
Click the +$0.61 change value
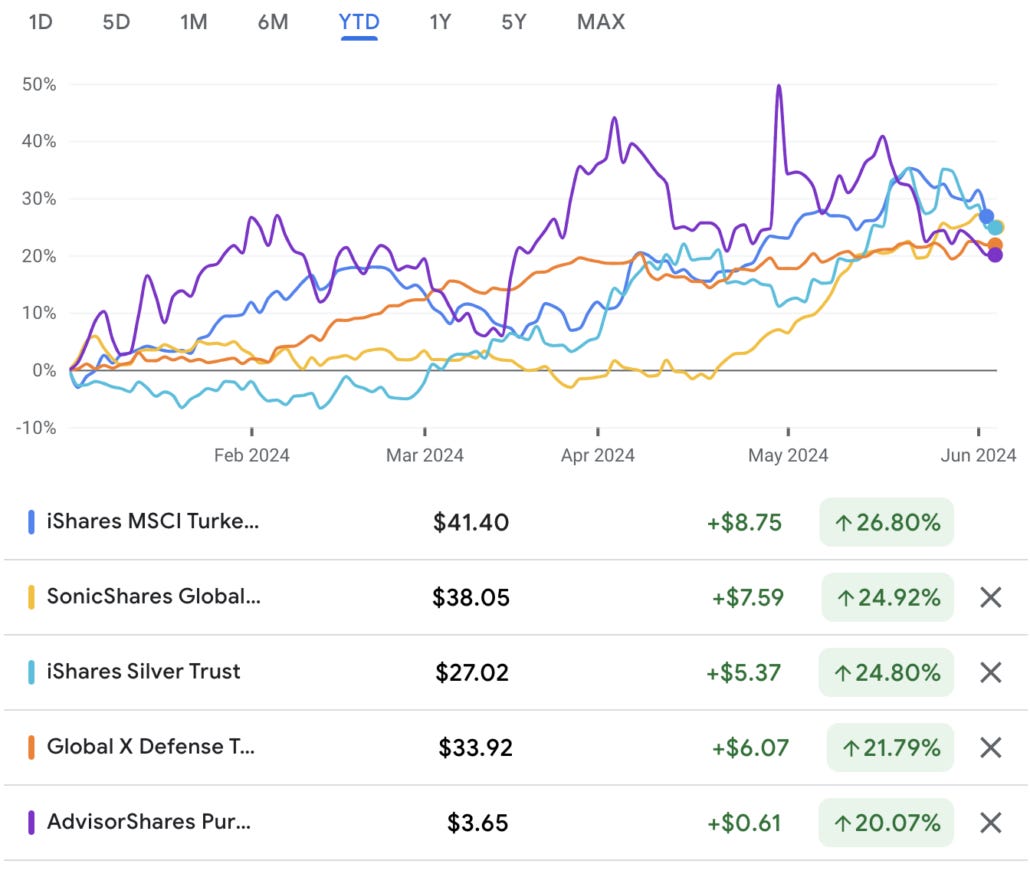pyautogui.click(x=744, y=823)
